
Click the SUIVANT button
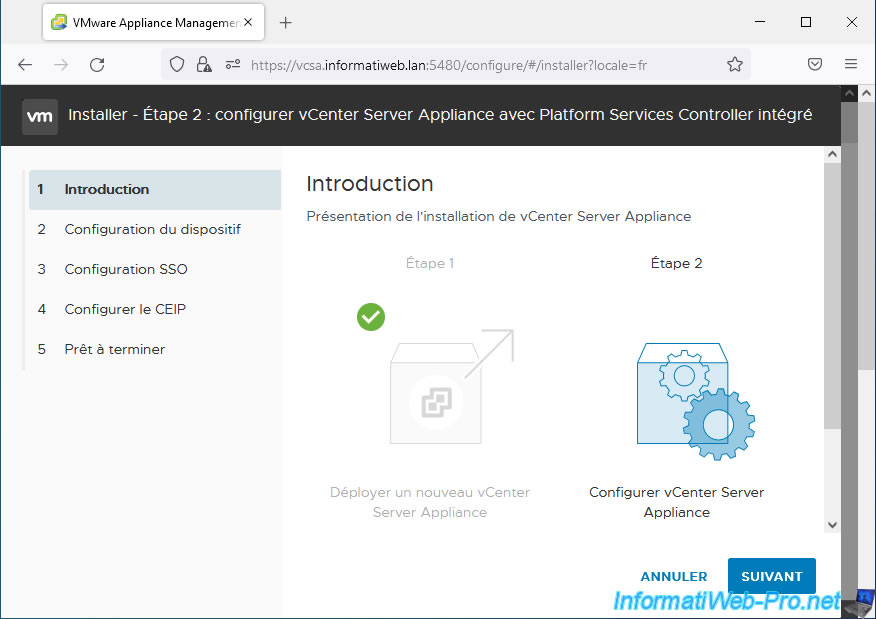click(772, 576)
